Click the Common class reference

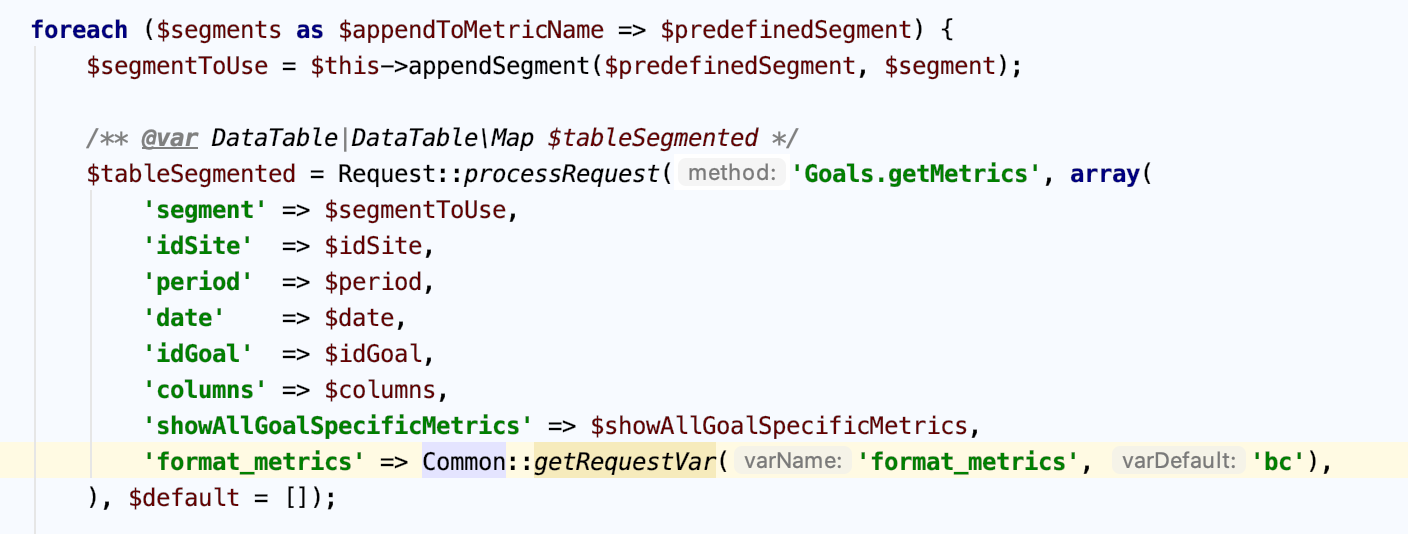[464, 462]
